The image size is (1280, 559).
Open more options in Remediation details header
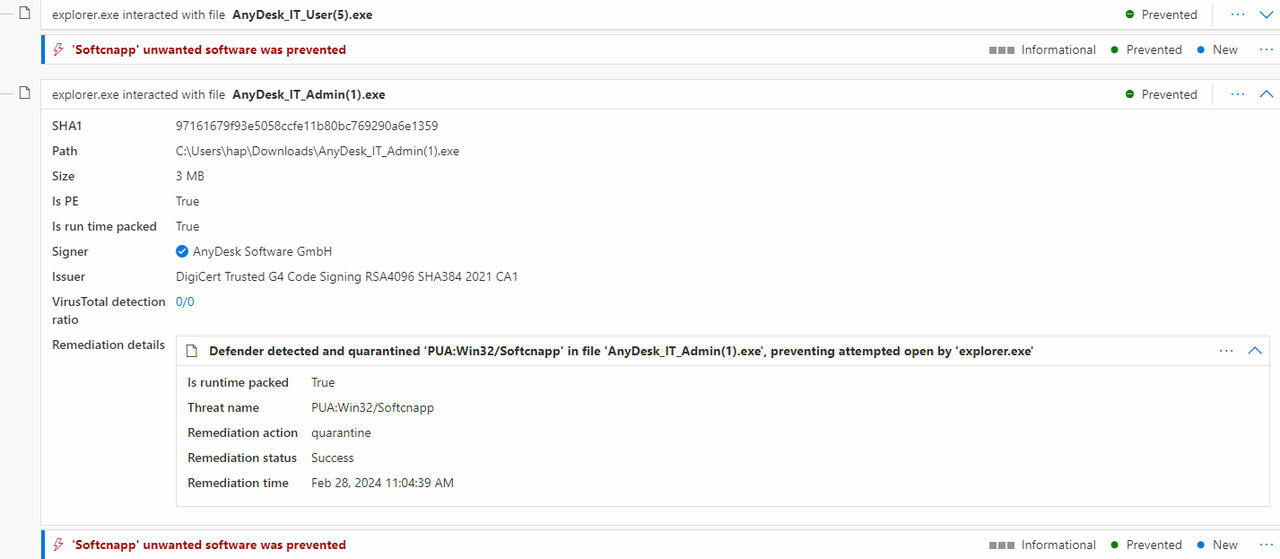pos(1226,351)
